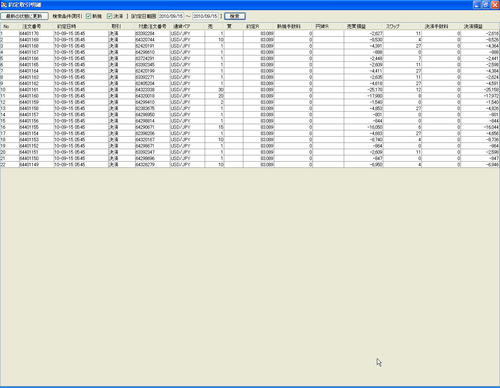Select order number 64401155 cell

(x=36, y=127)
